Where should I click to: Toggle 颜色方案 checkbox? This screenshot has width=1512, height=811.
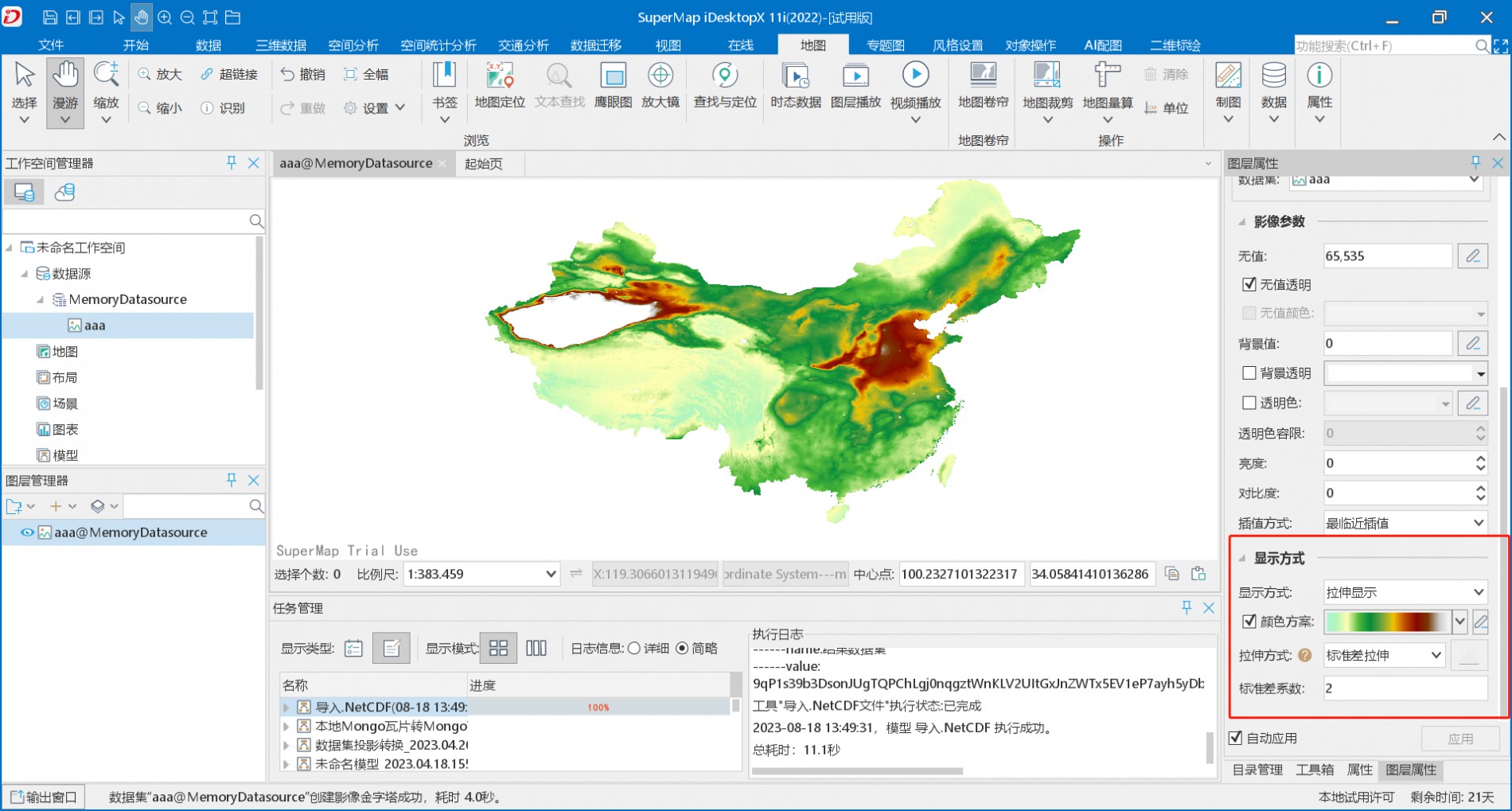tap(1249, 621)
